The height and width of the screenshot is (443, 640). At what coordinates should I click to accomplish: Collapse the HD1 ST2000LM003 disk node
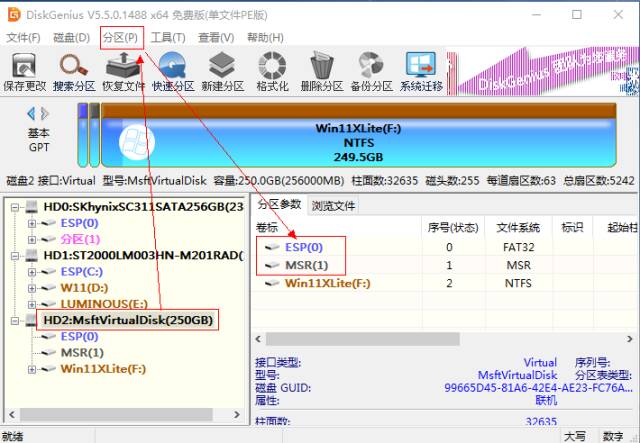click(15, 256)
